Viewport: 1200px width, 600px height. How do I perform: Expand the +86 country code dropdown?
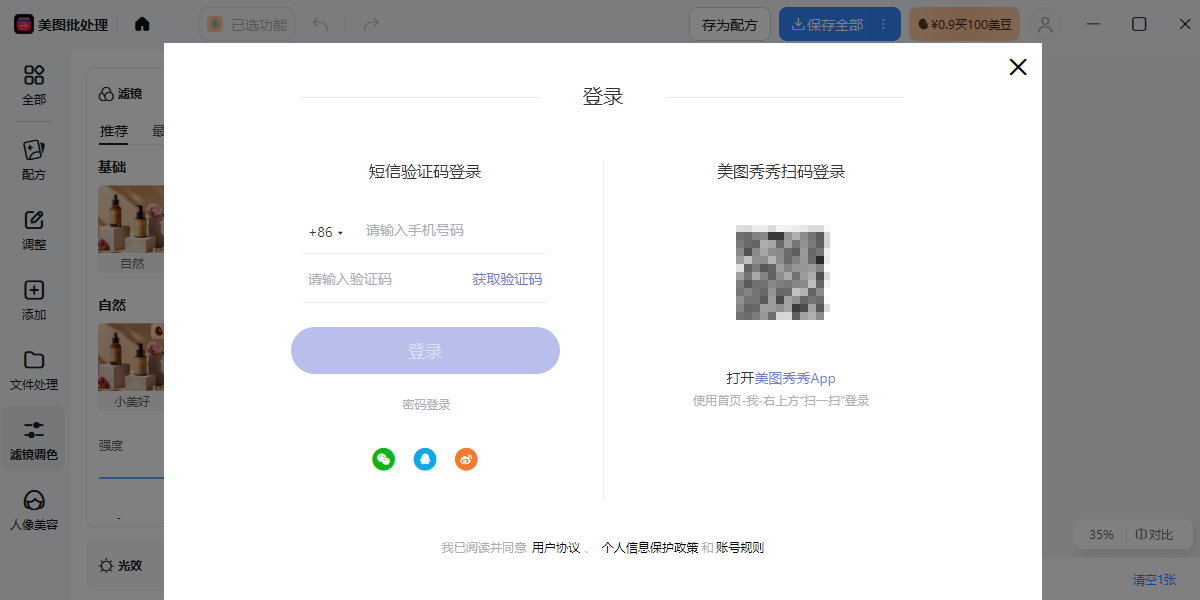pos(326,232)
